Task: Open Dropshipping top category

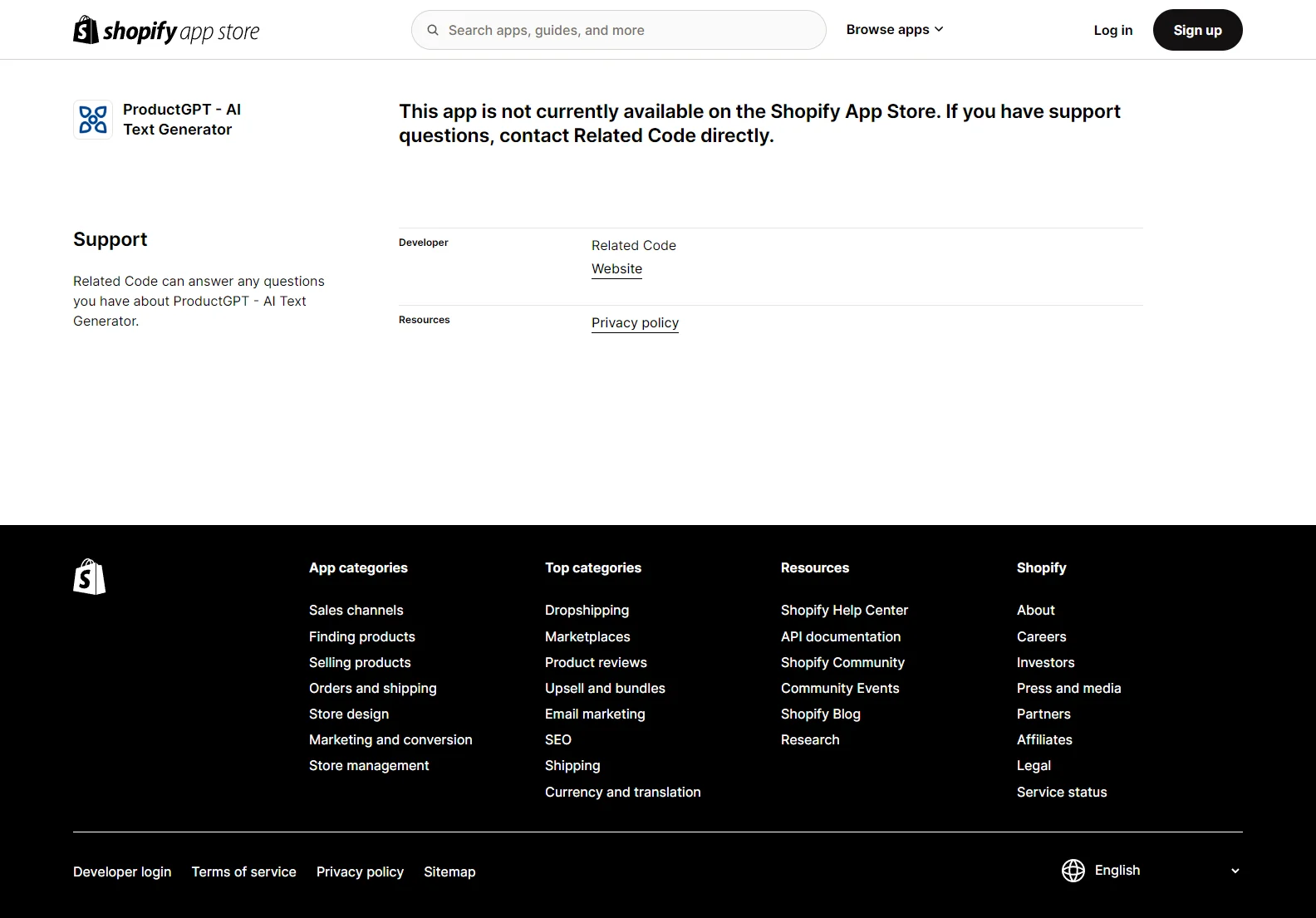Action: tap(587, 611)
